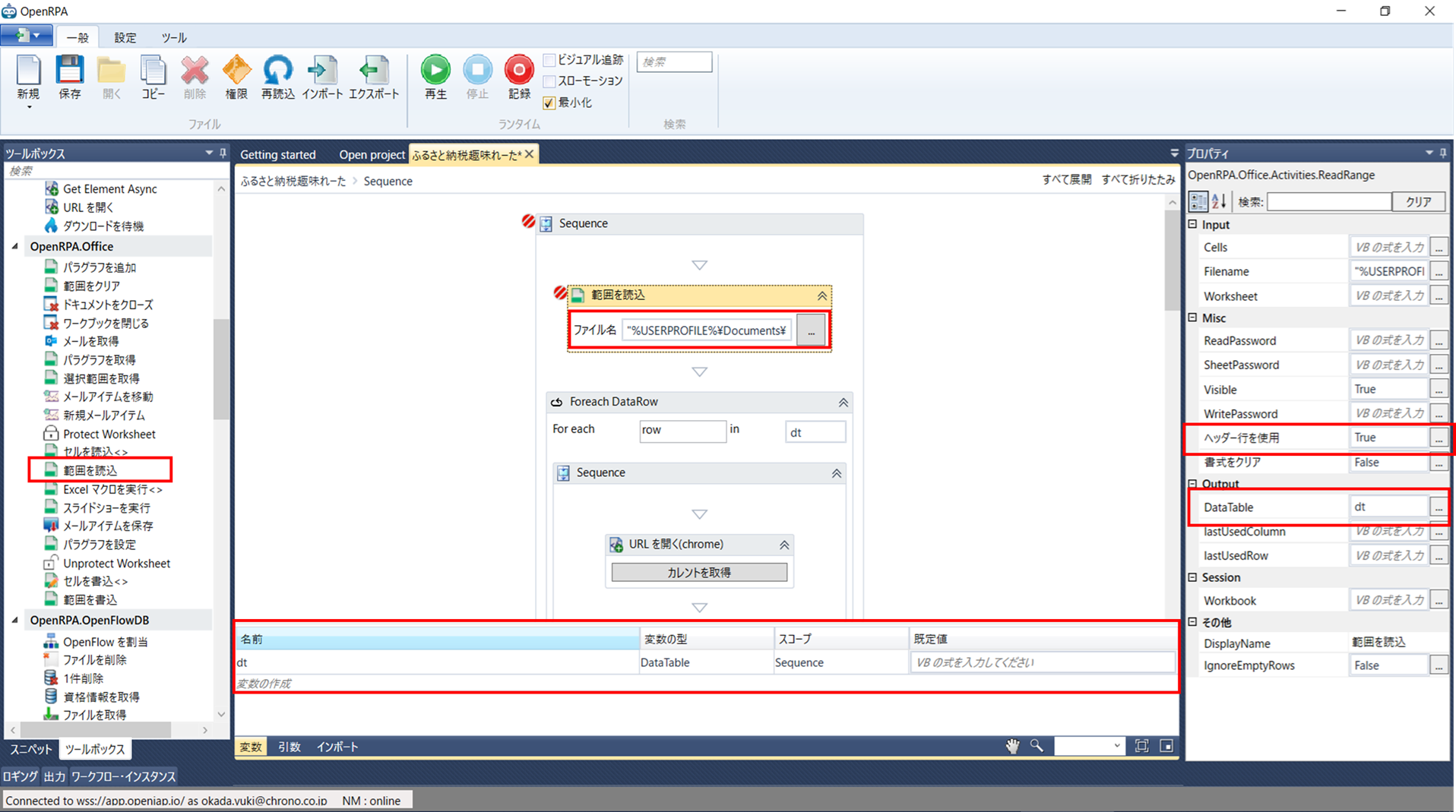Image resolution: width=1456 pixels, height=812 pixels.
Task: Click すべて折りたたみ link
Action: (x=1138, y=179)
